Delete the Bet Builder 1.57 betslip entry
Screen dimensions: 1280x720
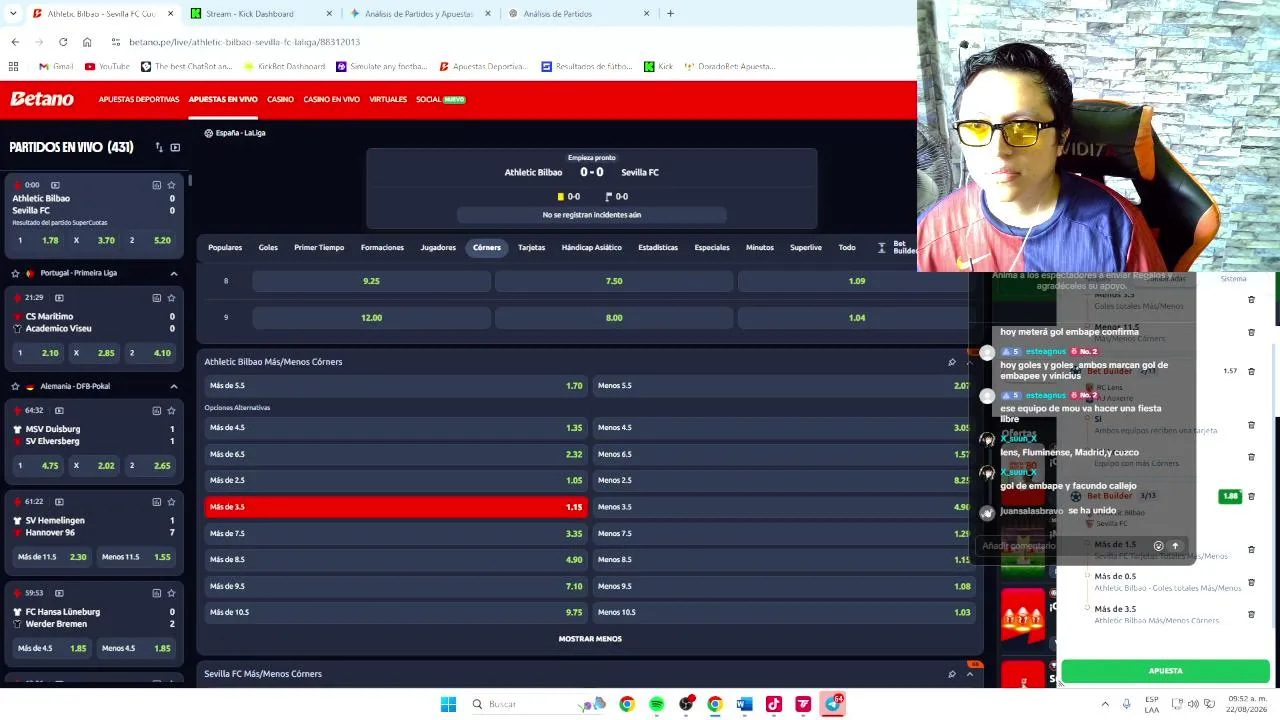pos(1251,371)
